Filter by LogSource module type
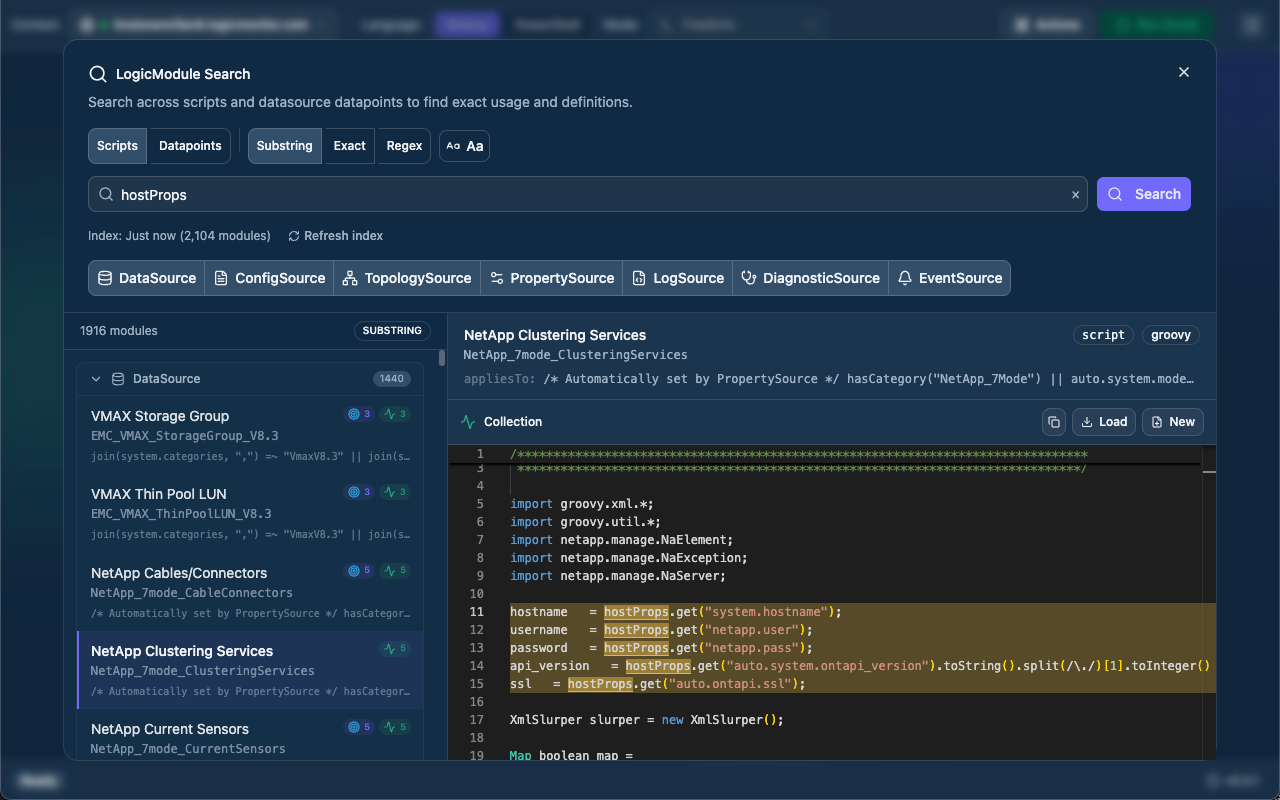The image size is (1280, 800). click(678, 278)
